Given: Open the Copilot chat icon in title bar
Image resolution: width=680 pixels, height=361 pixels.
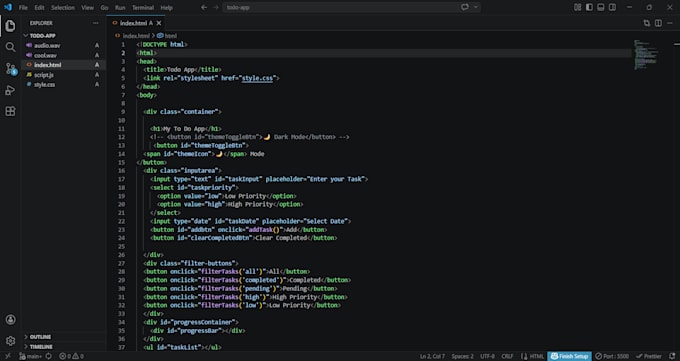Looking at the screenshot, I should coord(465,7).
